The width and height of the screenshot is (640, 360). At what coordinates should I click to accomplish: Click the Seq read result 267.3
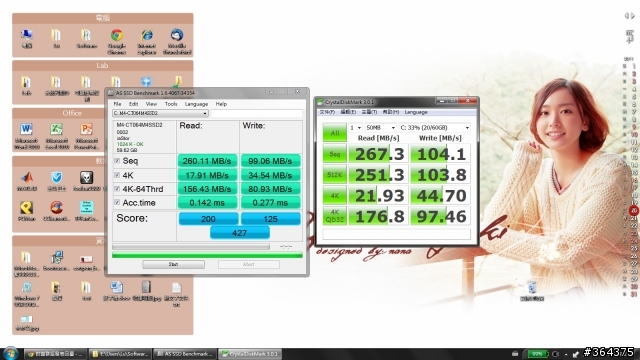[x=379, y=154]
